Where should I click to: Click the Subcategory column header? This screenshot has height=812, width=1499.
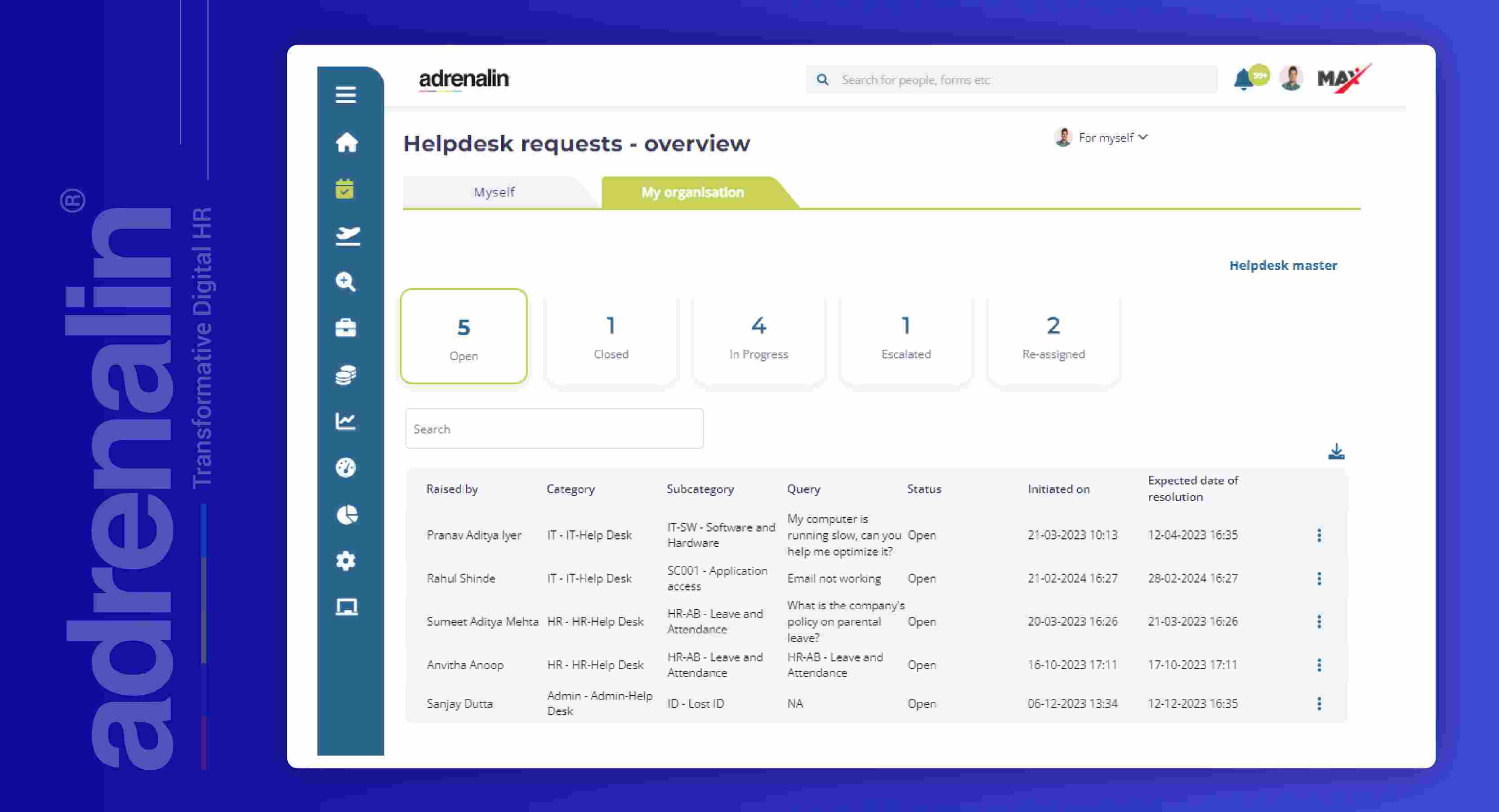coord(700,489)
